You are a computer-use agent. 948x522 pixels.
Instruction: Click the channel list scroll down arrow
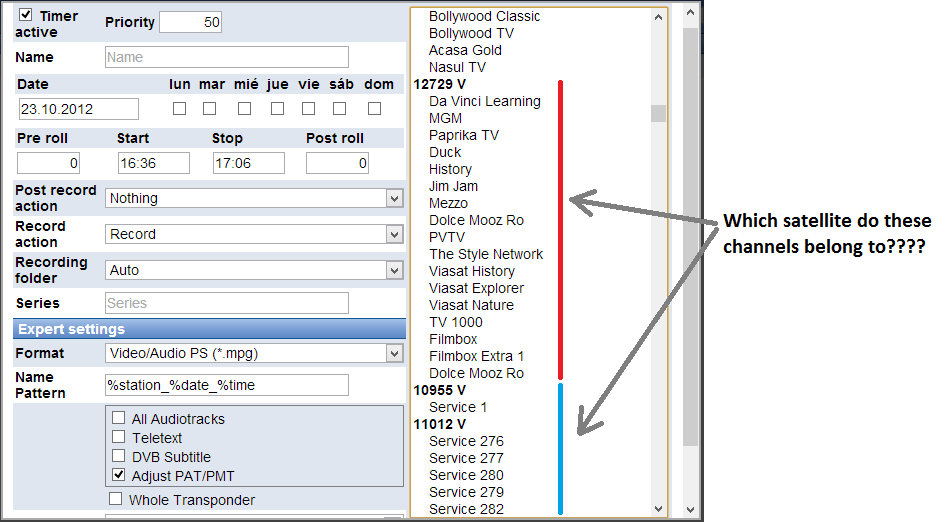[658, 508]
